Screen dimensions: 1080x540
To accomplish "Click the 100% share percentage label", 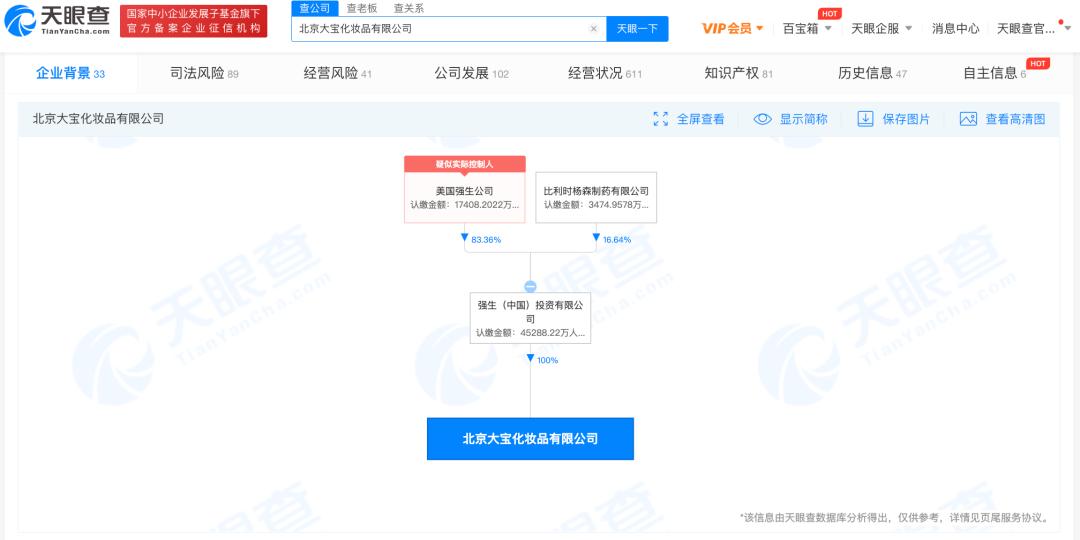I will click(x=547, y=360).
